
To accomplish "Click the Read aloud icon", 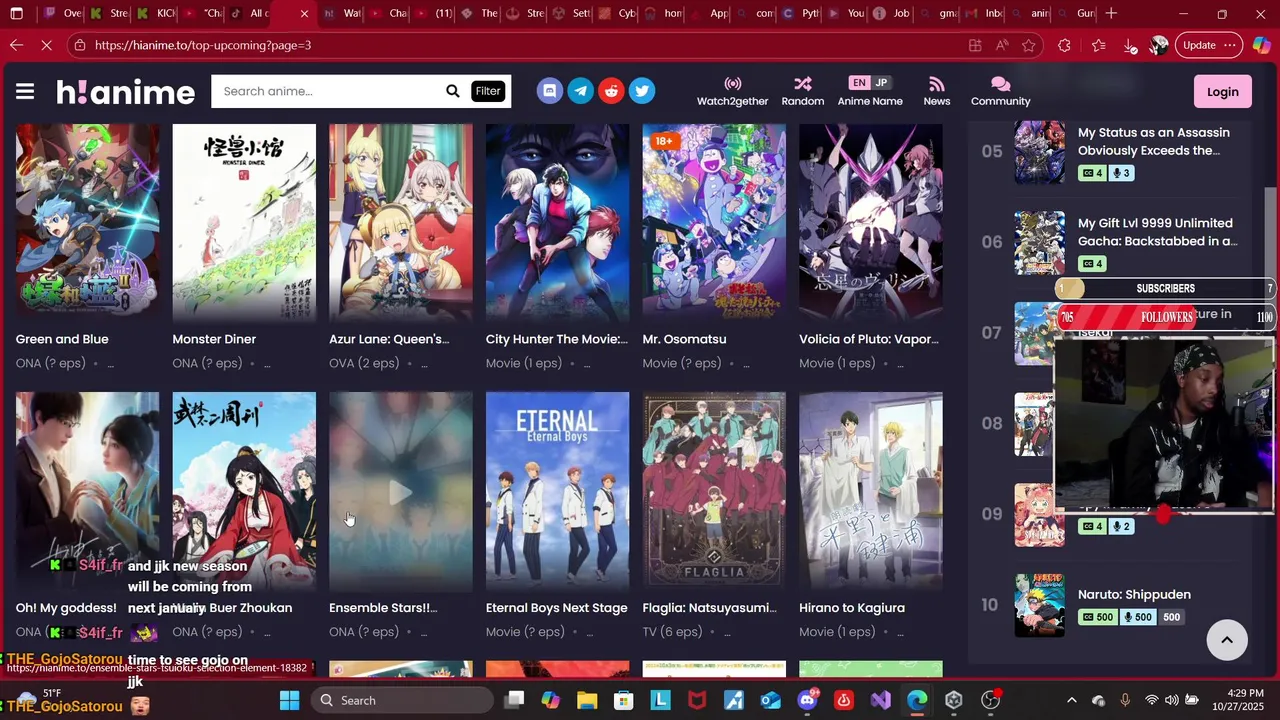I will pos(1002,45).
